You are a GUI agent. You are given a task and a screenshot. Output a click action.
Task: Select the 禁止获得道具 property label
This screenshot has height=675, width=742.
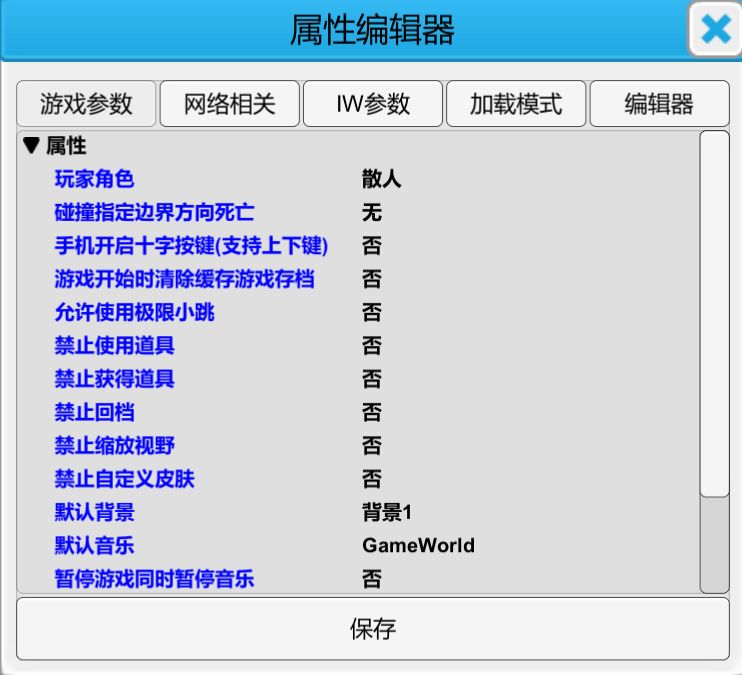point(114,379)
